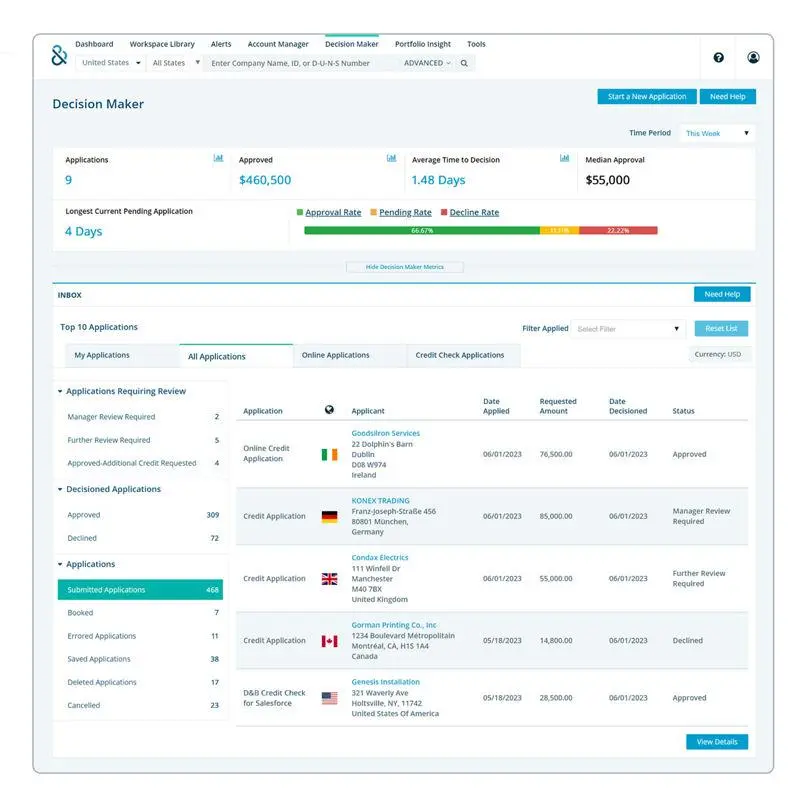Select Manager Review Required filter

(x=140, y=417)
